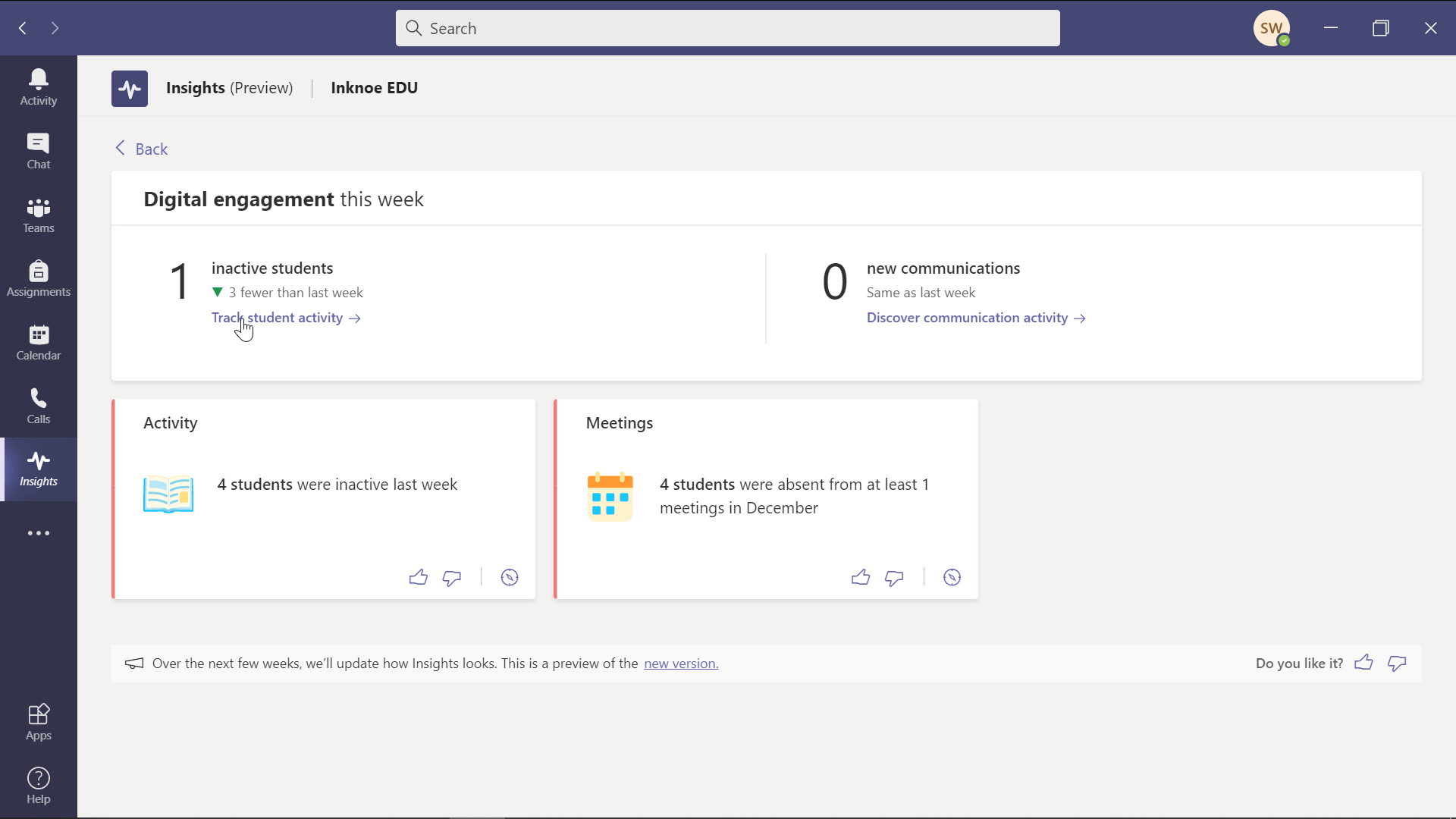This screenshot has width=1456, height=819.
Task: Click the Assignments sidebar icon
Action: click(38, 278)
